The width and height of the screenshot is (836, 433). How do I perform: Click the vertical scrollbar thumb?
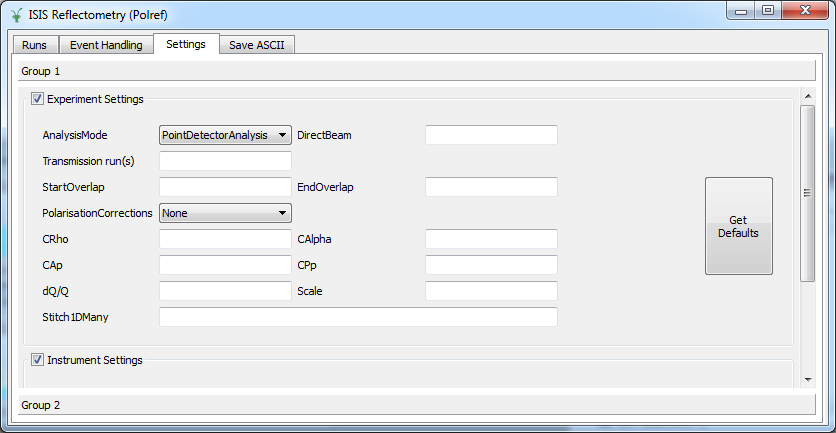[x=807, y=193]
